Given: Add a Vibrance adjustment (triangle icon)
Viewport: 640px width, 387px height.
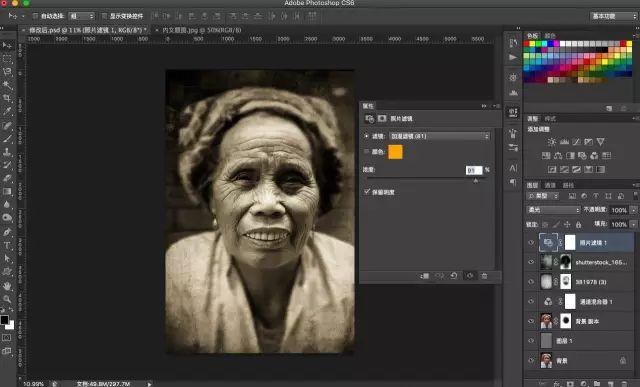Looking at the screenshot, I should pos(600,142).
